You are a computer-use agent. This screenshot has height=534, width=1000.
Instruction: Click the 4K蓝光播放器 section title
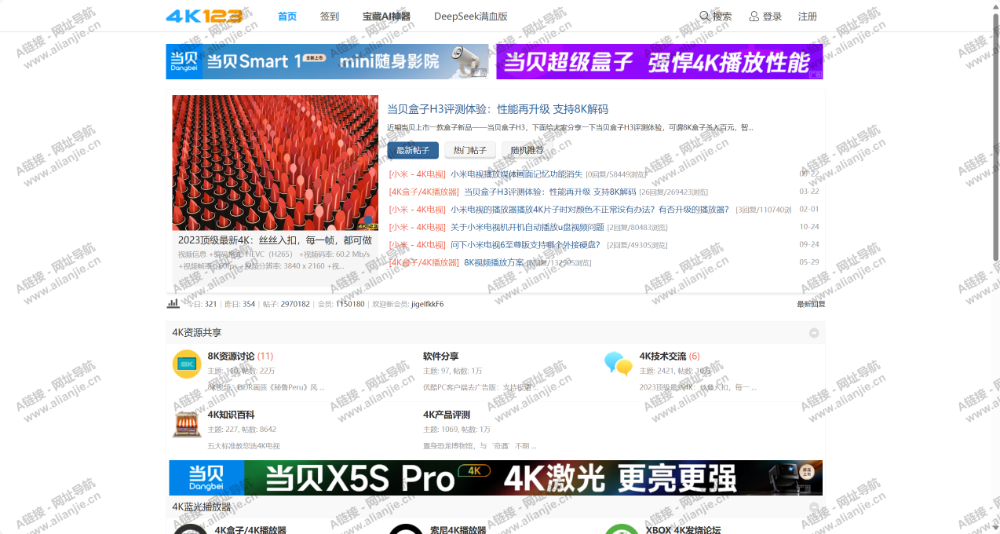pos(202,507)
